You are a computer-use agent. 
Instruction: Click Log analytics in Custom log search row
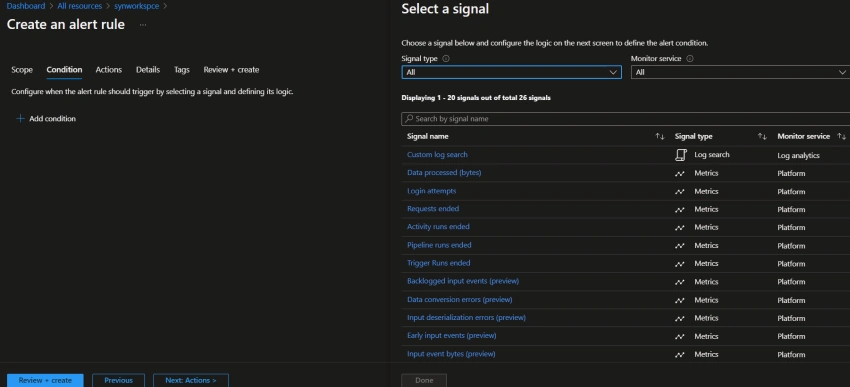(798, 156)
